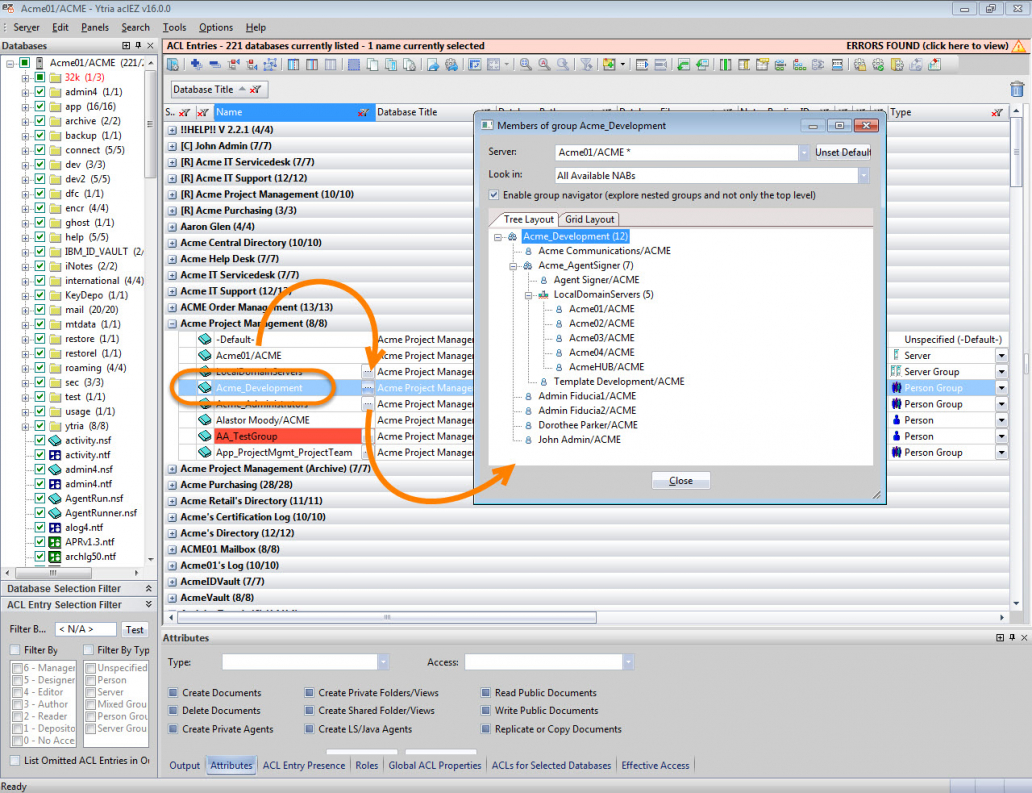Open the Tools menu
The height and width of the screenshot is (793, 1032).
(174, 27)
